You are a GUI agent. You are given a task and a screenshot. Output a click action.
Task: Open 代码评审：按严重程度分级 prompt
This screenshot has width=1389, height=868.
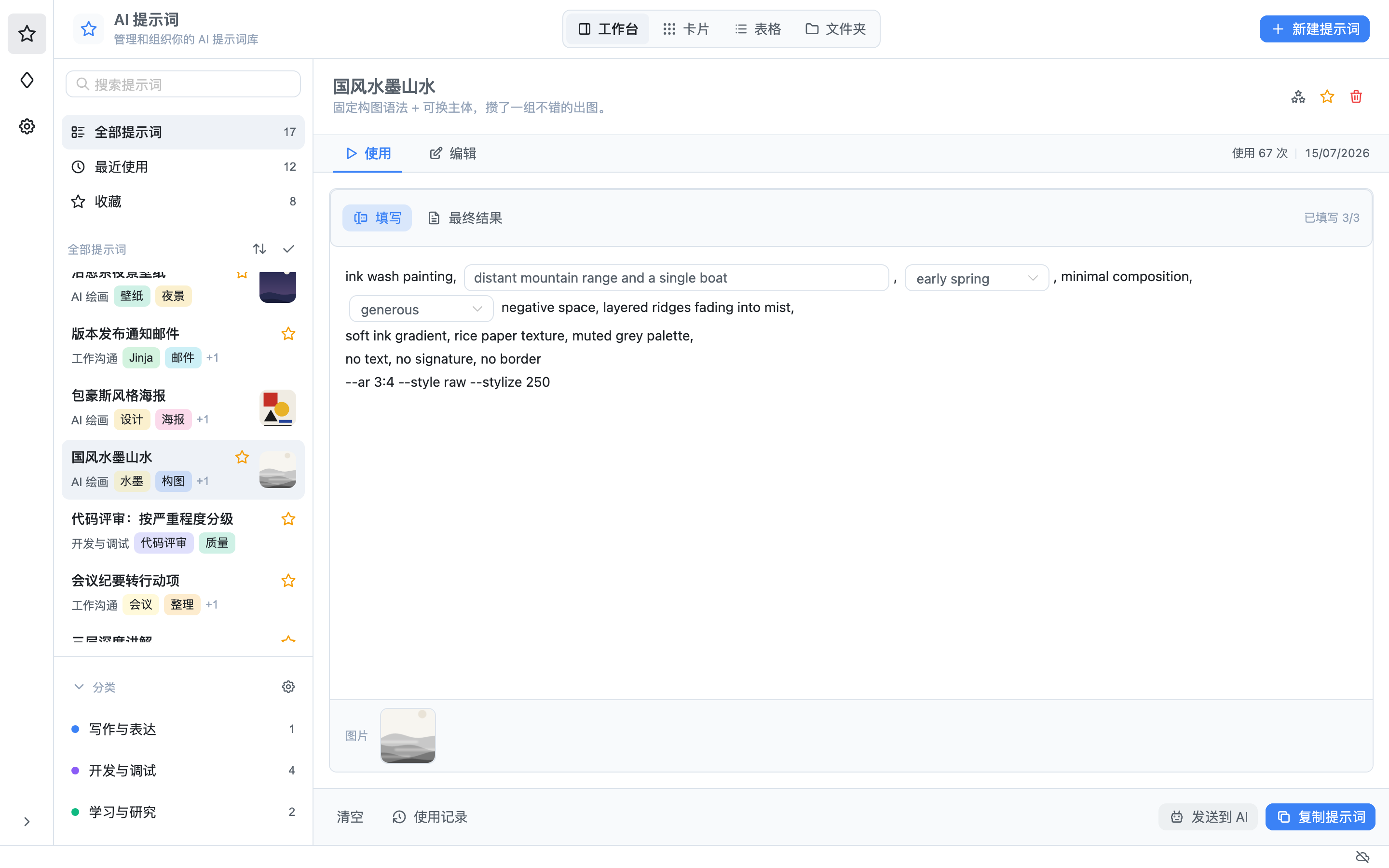(x=183, y=531)
